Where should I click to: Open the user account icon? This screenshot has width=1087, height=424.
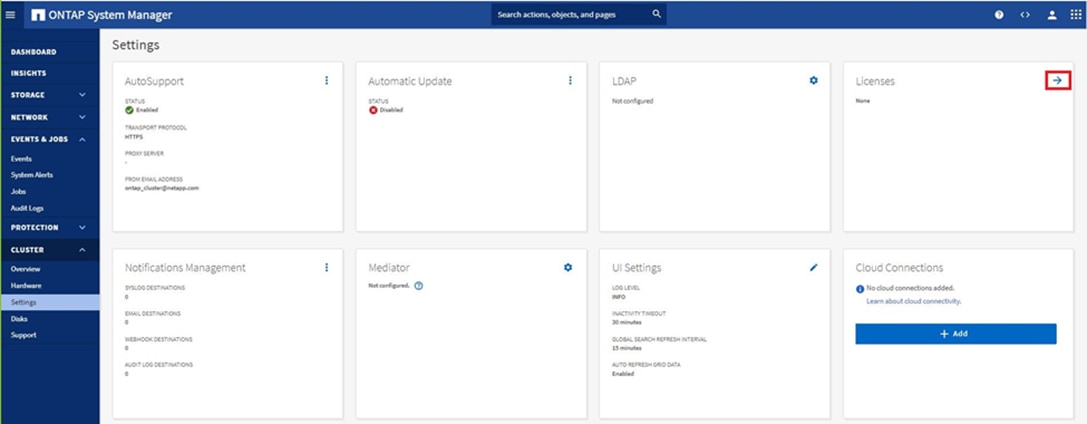pyautogui.click(x=1052, y=15)
